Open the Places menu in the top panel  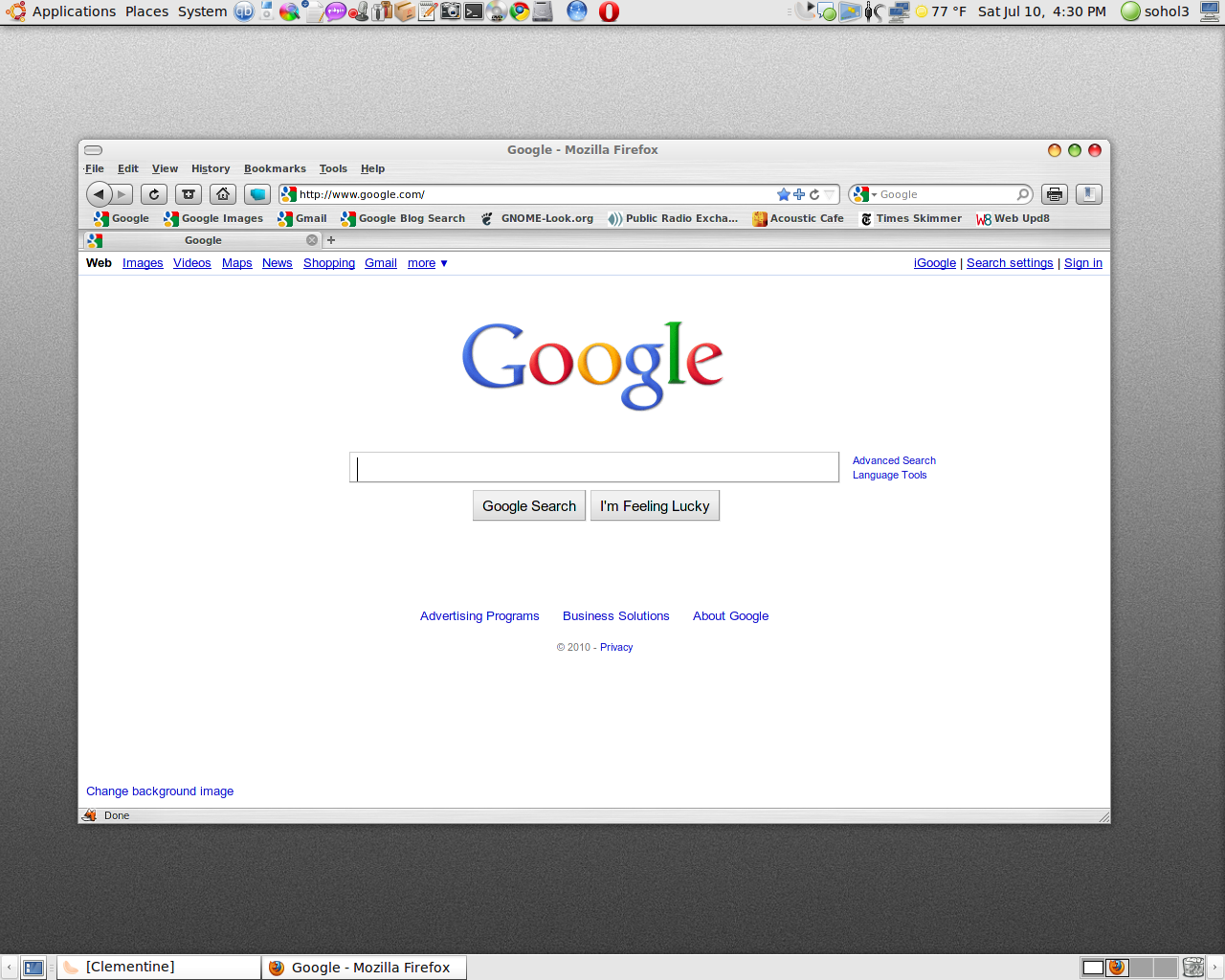tap(146, 11)
